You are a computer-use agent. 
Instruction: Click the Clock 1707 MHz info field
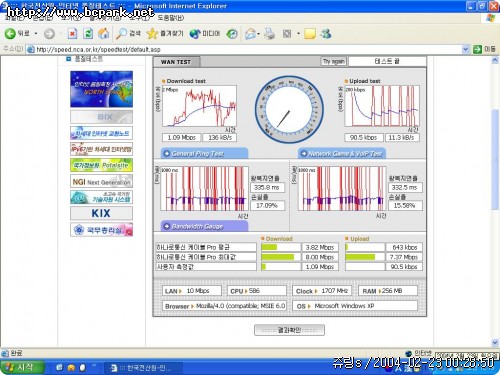pyautogui.click(x=322, y=291)
